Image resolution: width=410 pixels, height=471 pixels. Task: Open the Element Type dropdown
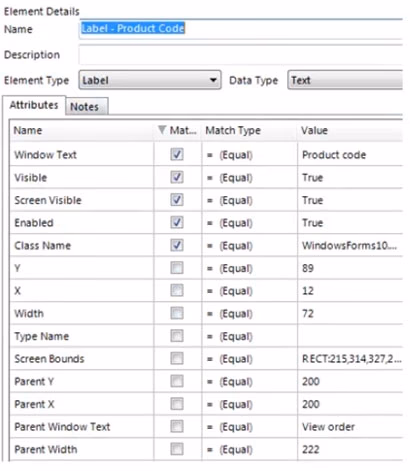[x=150, y=80]
